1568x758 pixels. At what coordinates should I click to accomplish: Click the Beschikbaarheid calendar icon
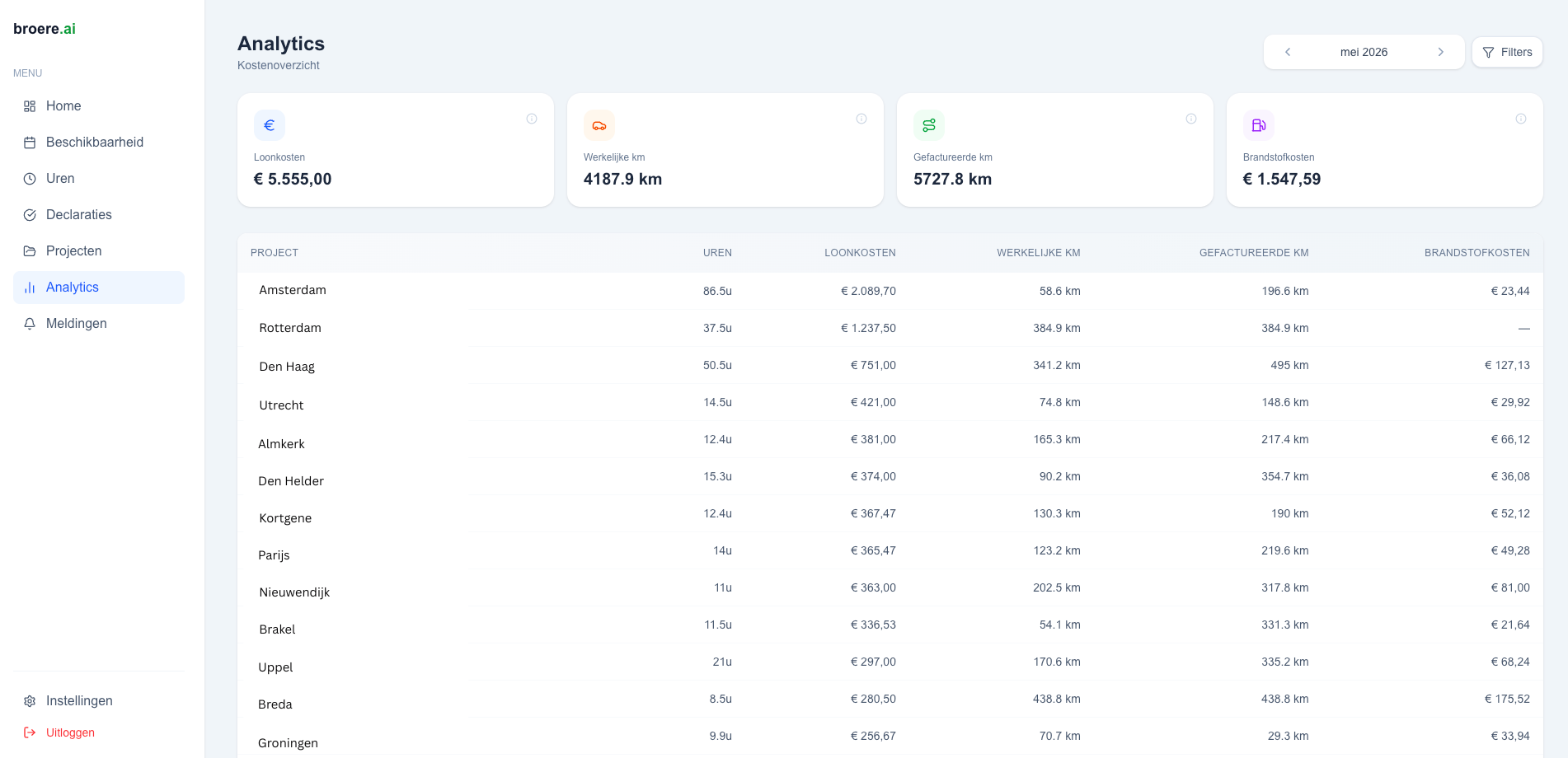coord(30,143)
